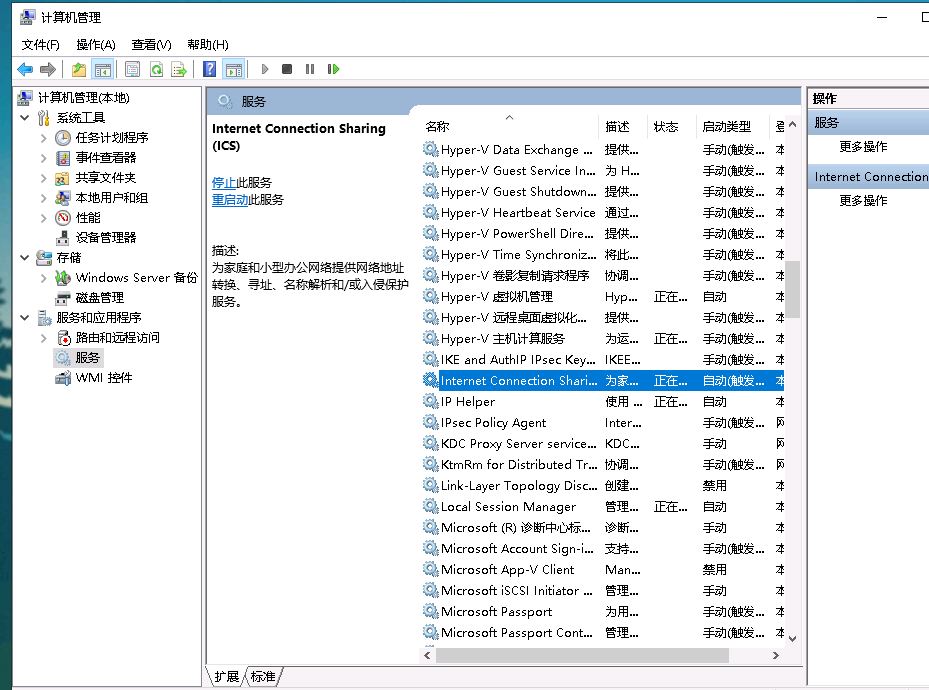Click the horizontal scrollbar thumb in services list
Screen dimensions: 929x690
[582, 655]
